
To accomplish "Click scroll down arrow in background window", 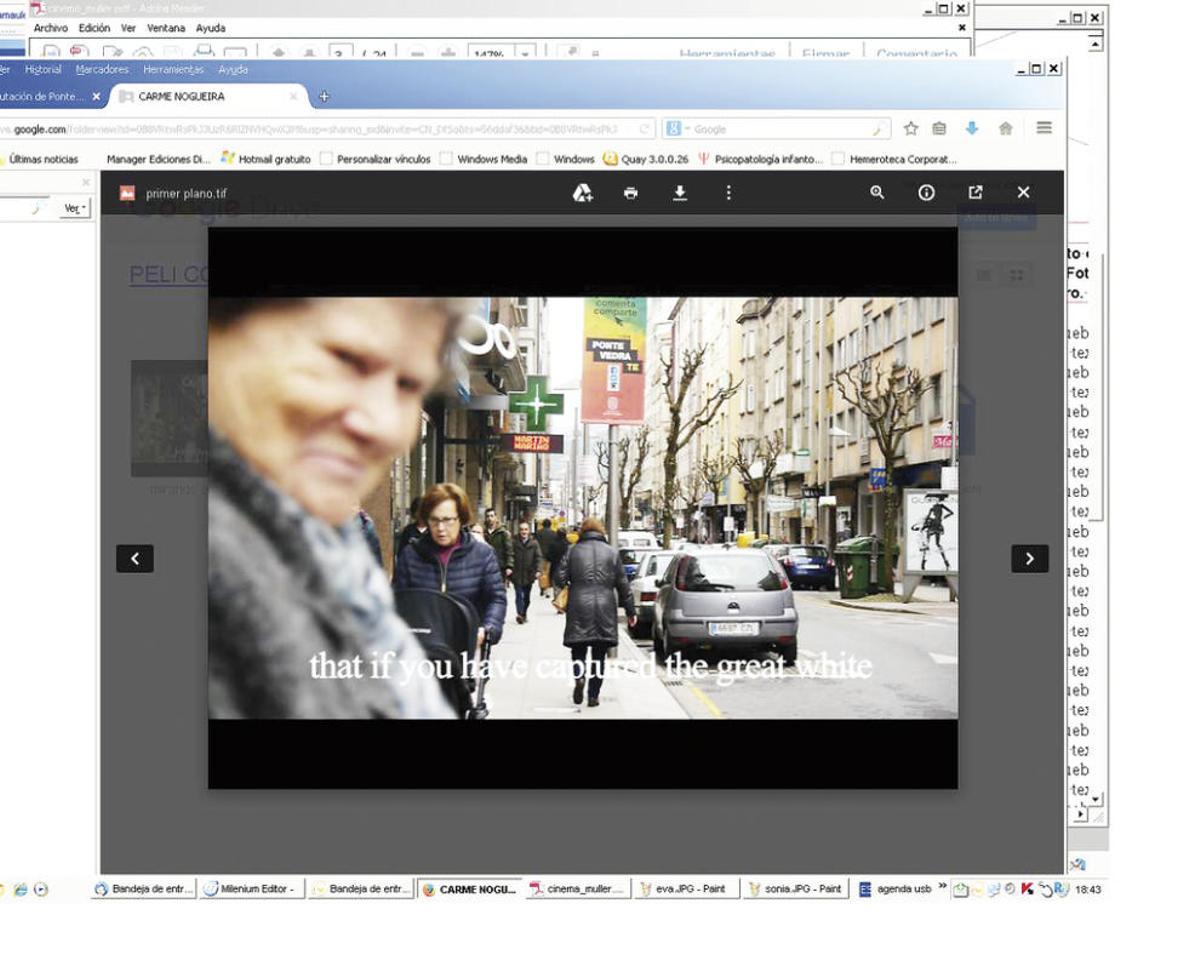I will pos(1097,799).
